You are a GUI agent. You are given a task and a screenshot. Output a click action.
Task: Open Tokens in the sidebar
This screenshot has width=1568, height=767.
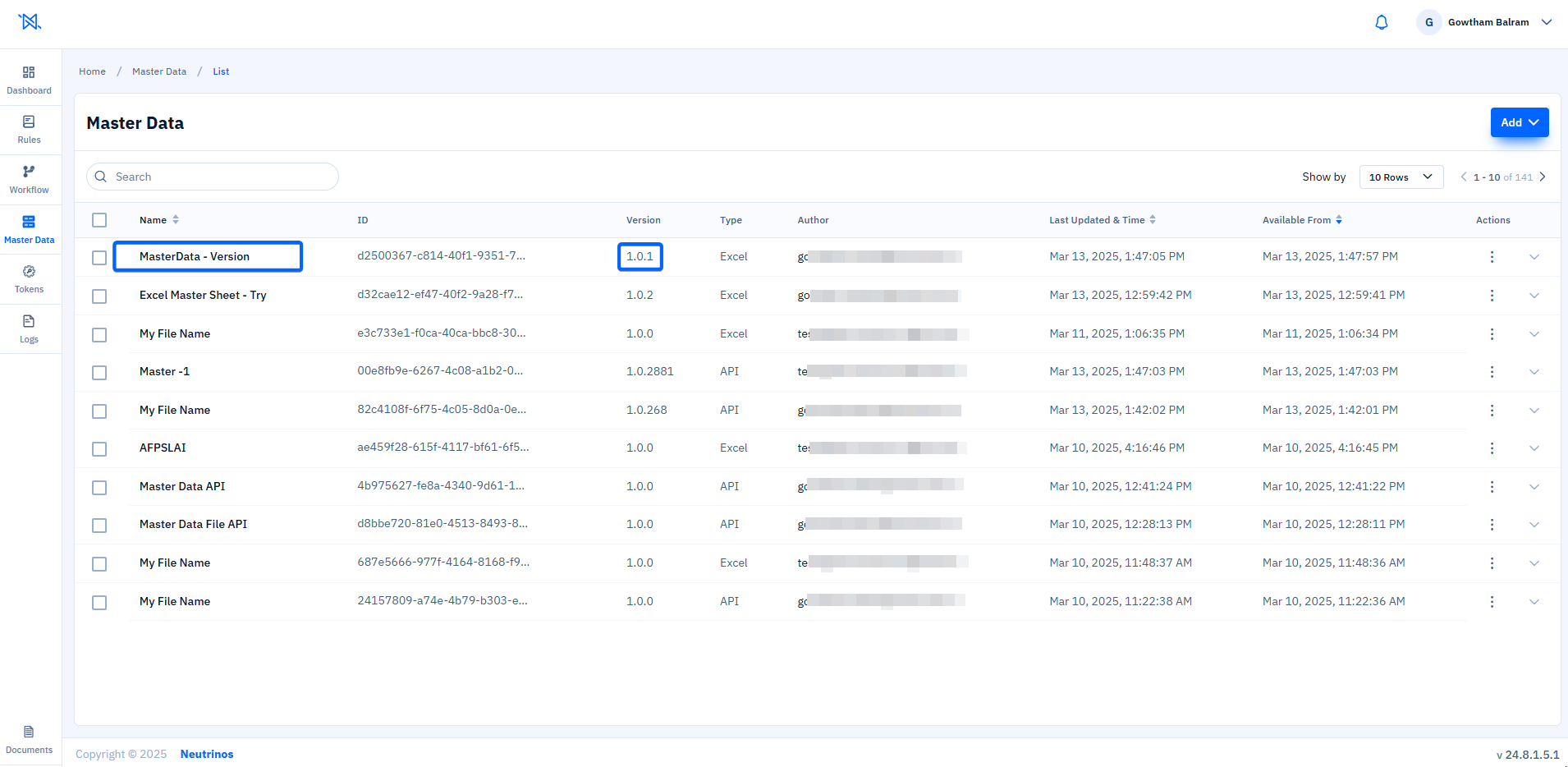[30, 279]
